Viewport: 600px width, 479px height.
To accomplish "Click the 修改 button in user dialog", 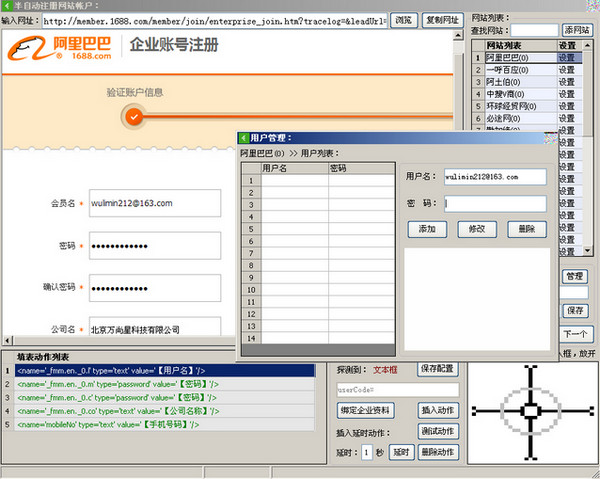I will click(x=477, y=229).
